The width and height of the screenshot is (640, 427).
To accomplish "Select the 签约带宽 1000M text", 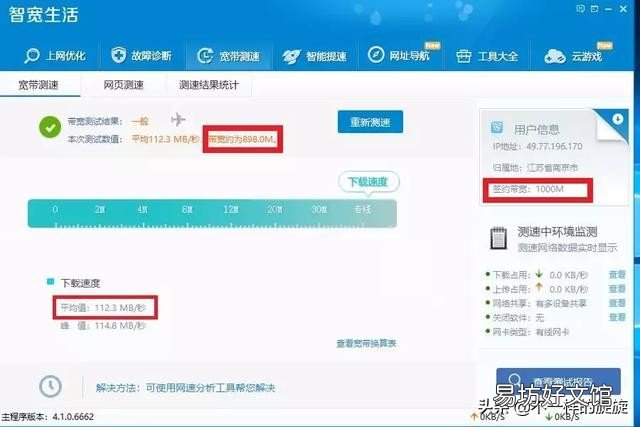I will pos(528,189).
